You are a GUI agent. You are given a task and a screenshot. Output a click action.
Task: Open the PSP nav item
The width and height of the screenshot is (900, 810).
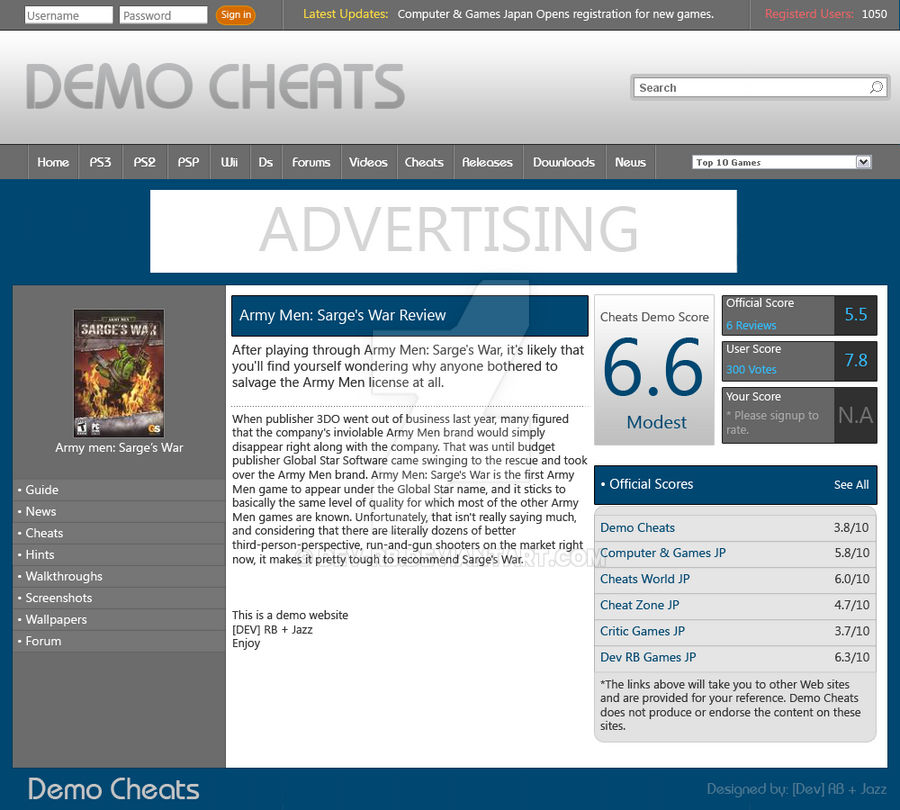[x=188, y=162]
